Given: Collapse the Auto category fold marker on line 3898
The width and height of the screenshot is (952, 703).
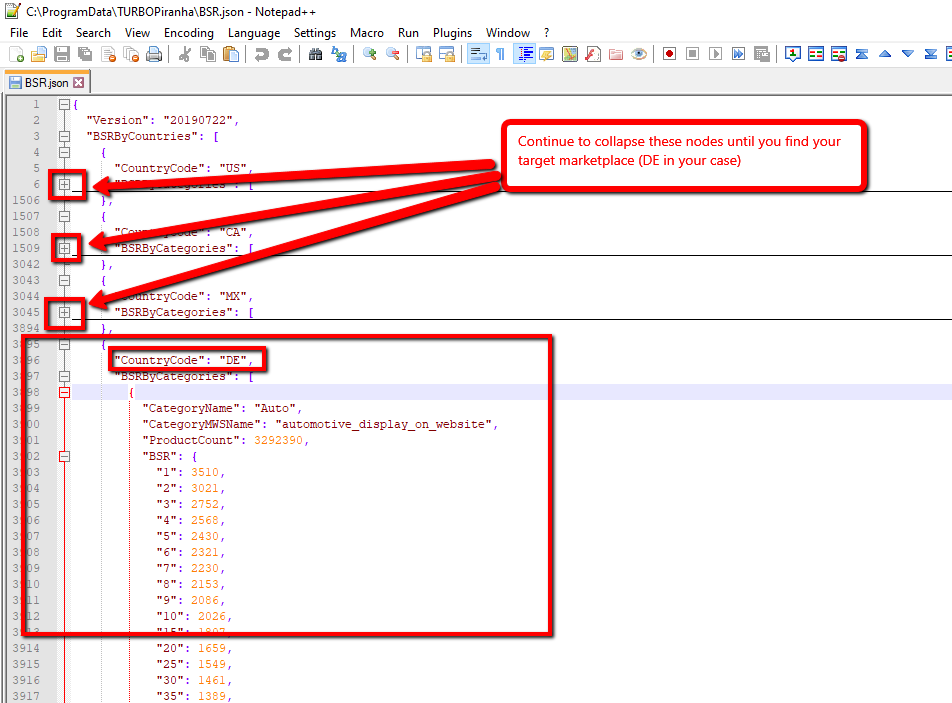Looking at the screenshot, I should (64, 393).
